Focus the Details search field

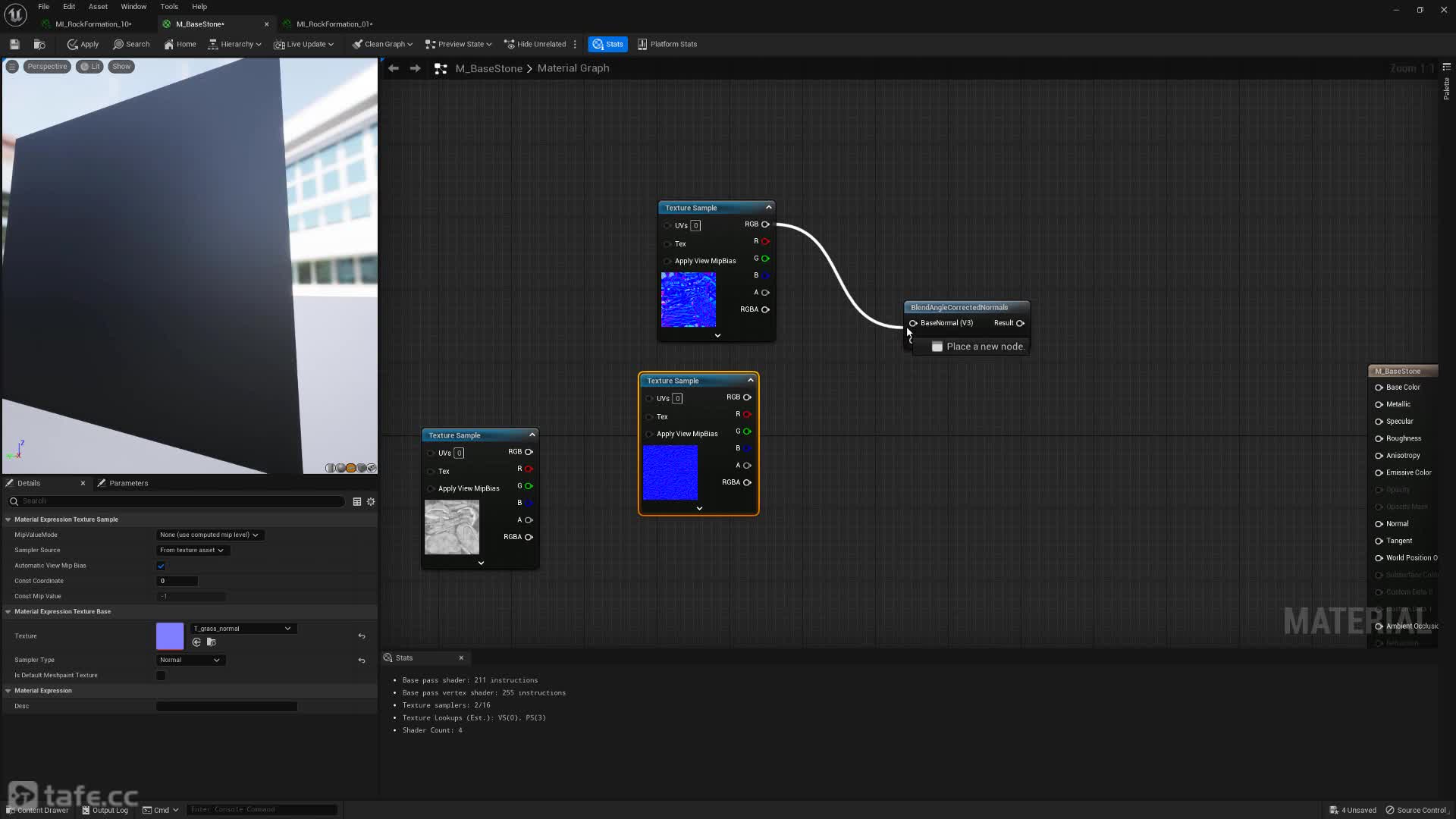click(176, 501)
